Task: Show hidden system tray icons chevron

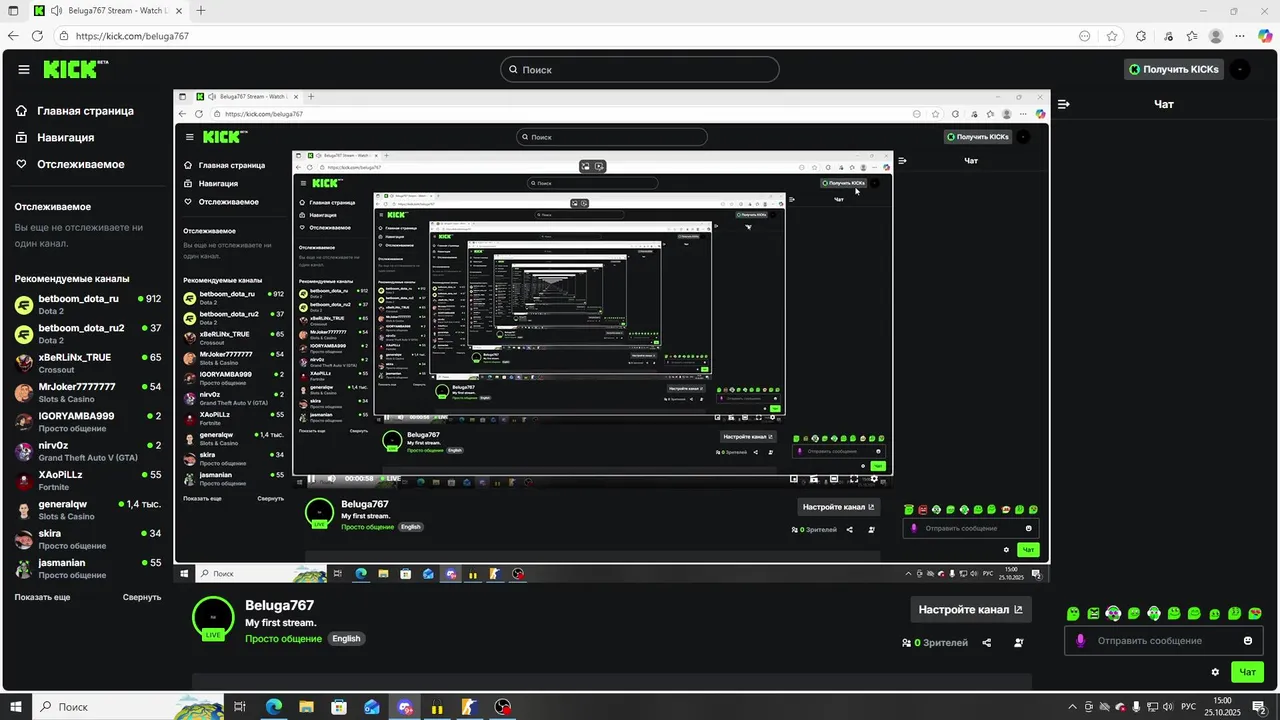Action: [x=1071, y=707]
